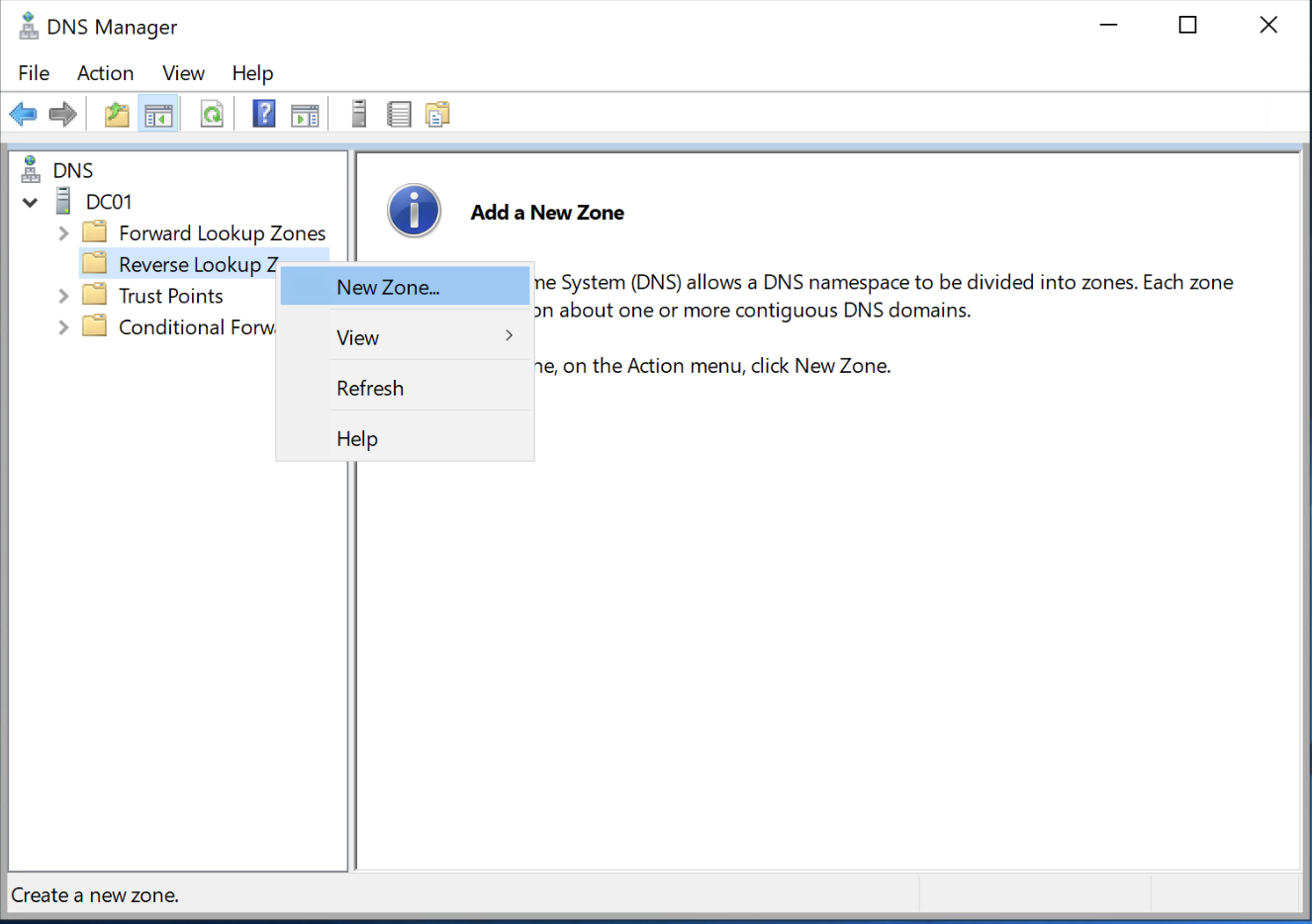The image size is (1312, 924).
Task: Open Help via the blue question mark icon
Action: [264, 115]
